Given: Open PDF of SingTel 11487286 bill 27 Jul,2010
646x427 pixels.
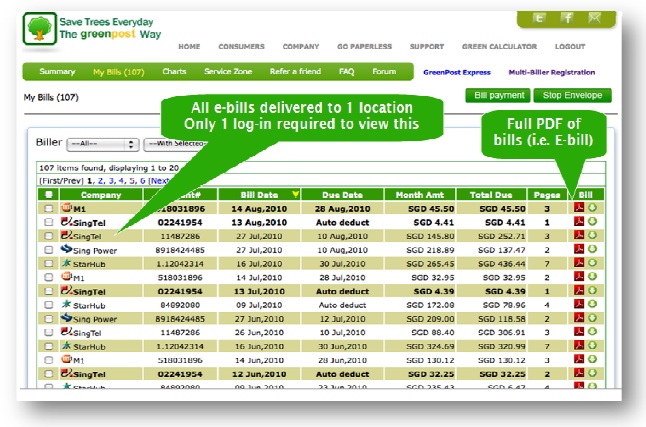Looking at the screenshot, I should tap(579, 235).
